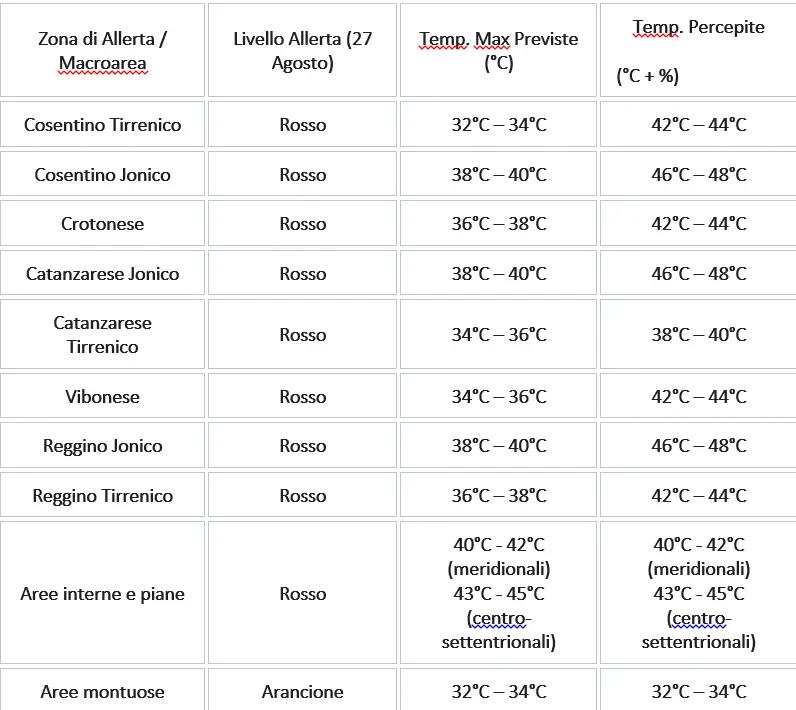Select the 'Vibonese' zone cell
The width and height of the screenshot is (796, 710).
tap(102, 396)
